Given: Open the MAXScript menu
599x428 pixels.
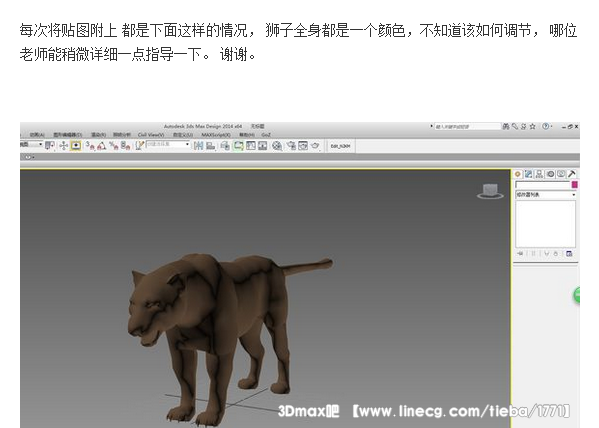Looking at the screenshot, I should pyautogui.click(x=216, y=135).
